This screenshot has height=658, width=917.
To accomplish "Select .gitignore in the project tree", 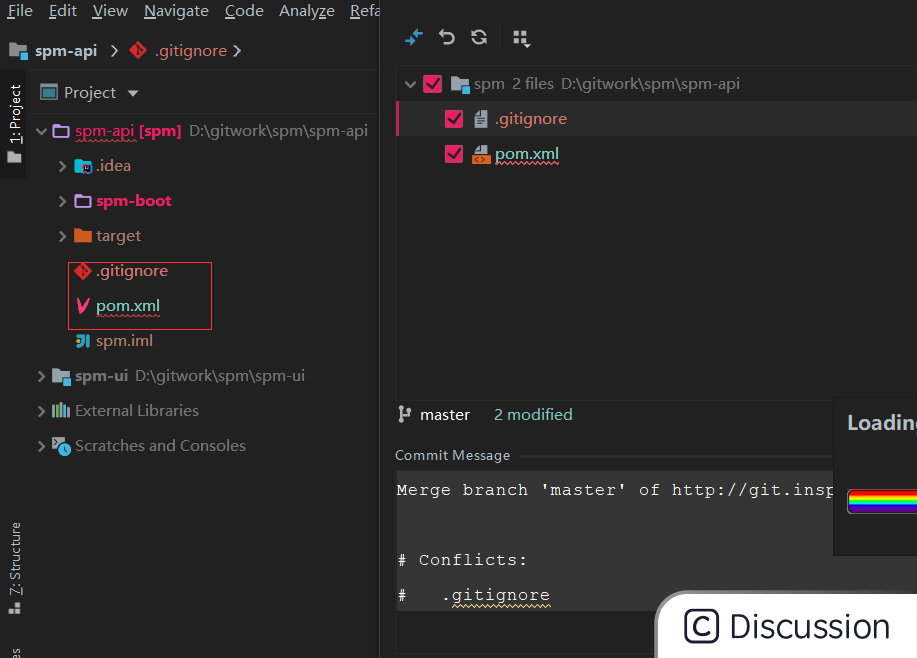I will pos(132,271).
